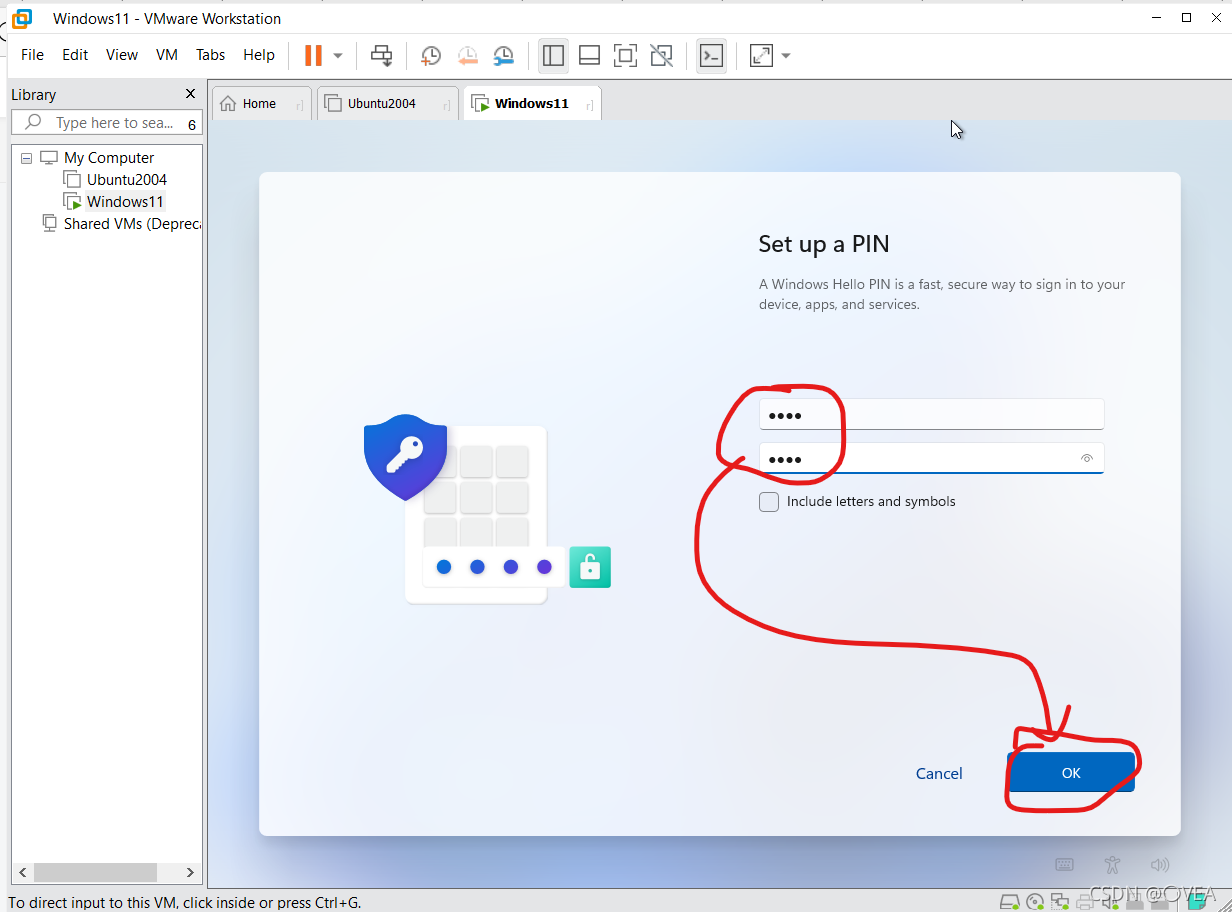Open library search filter dropdown arrow
This screenshot has width=1232, height=912.
192,124
